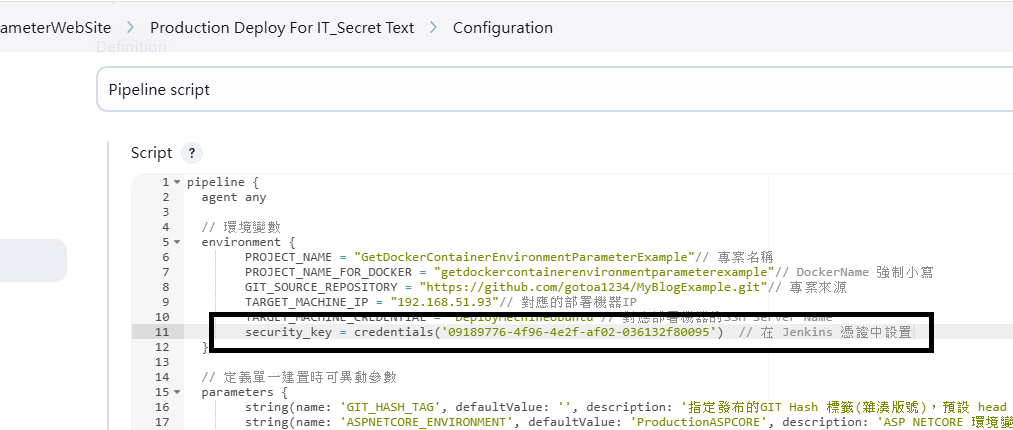This screenshot has height=430, width=1013.
Task: Open the ParameterWebSite breadcrumb link
Action: (x=56, y=28)
